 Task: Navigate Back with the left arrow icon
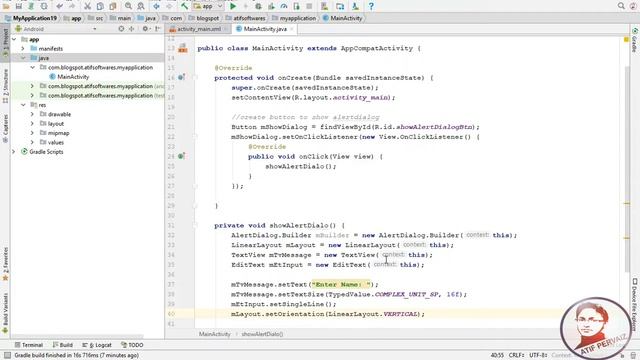coord(156,6)
